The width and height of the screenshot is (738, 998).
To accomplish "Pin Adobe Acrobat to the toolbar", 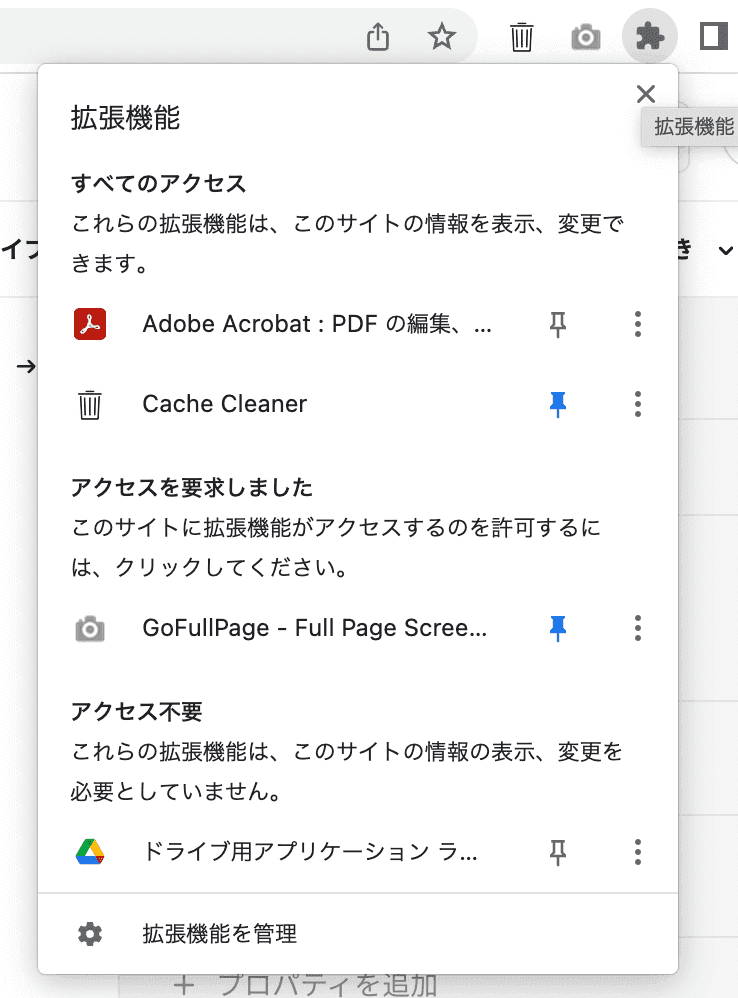I will [558, 324].
